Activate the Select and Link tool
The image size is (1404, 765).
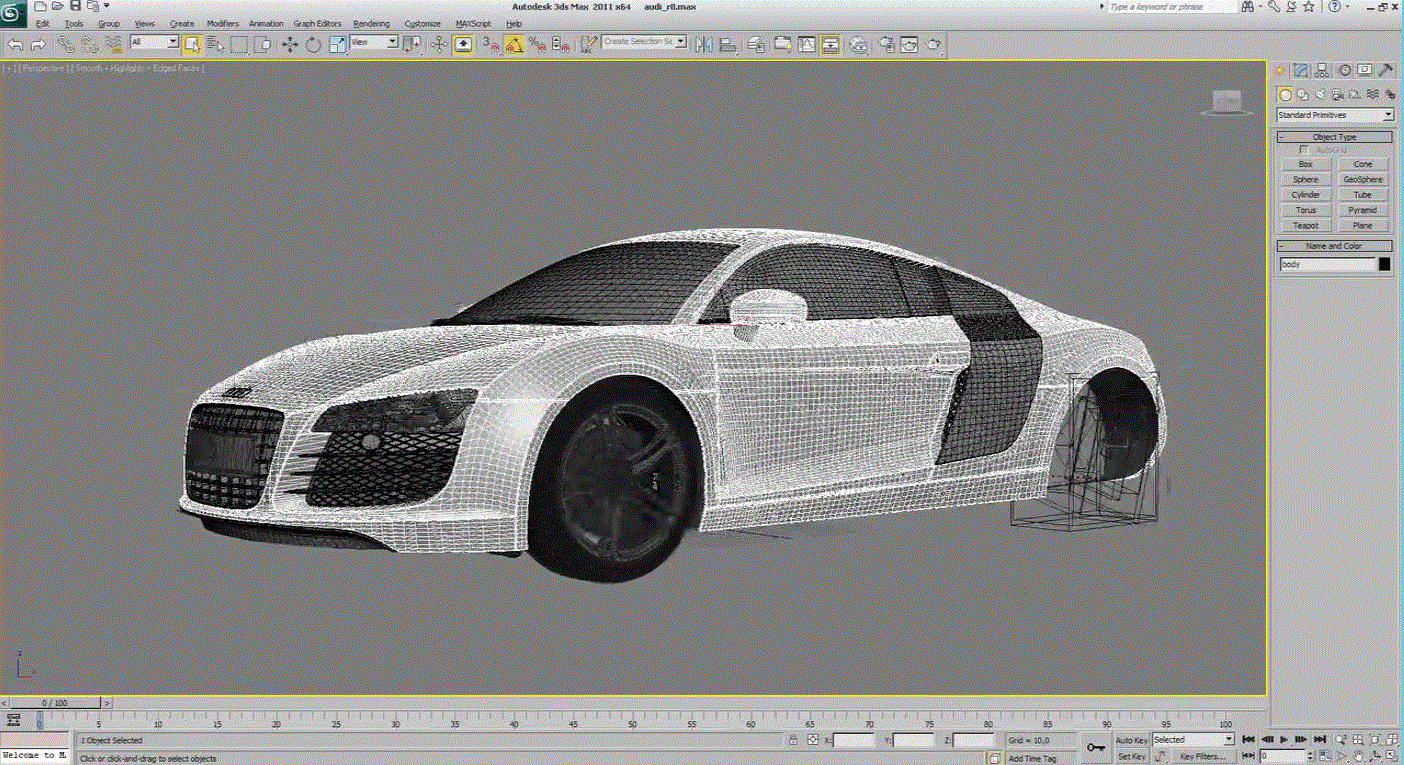click(66, 44)
